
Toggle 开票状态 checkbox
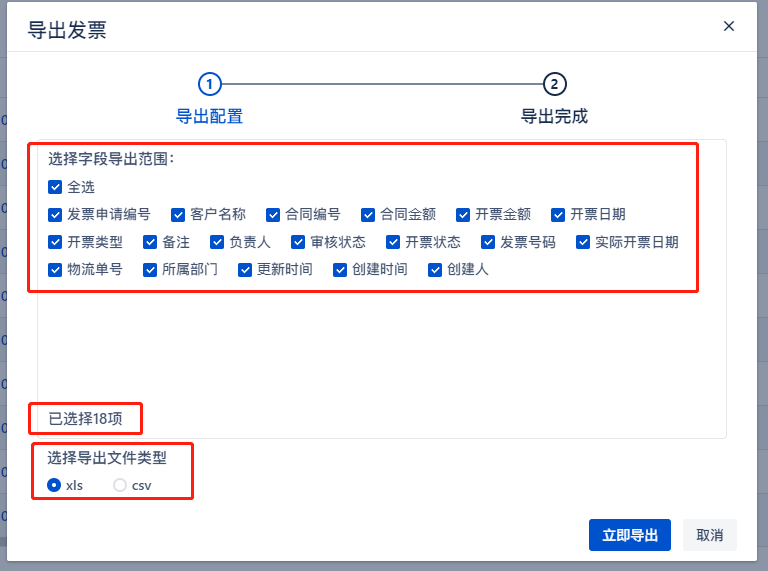tap(393, 242)
